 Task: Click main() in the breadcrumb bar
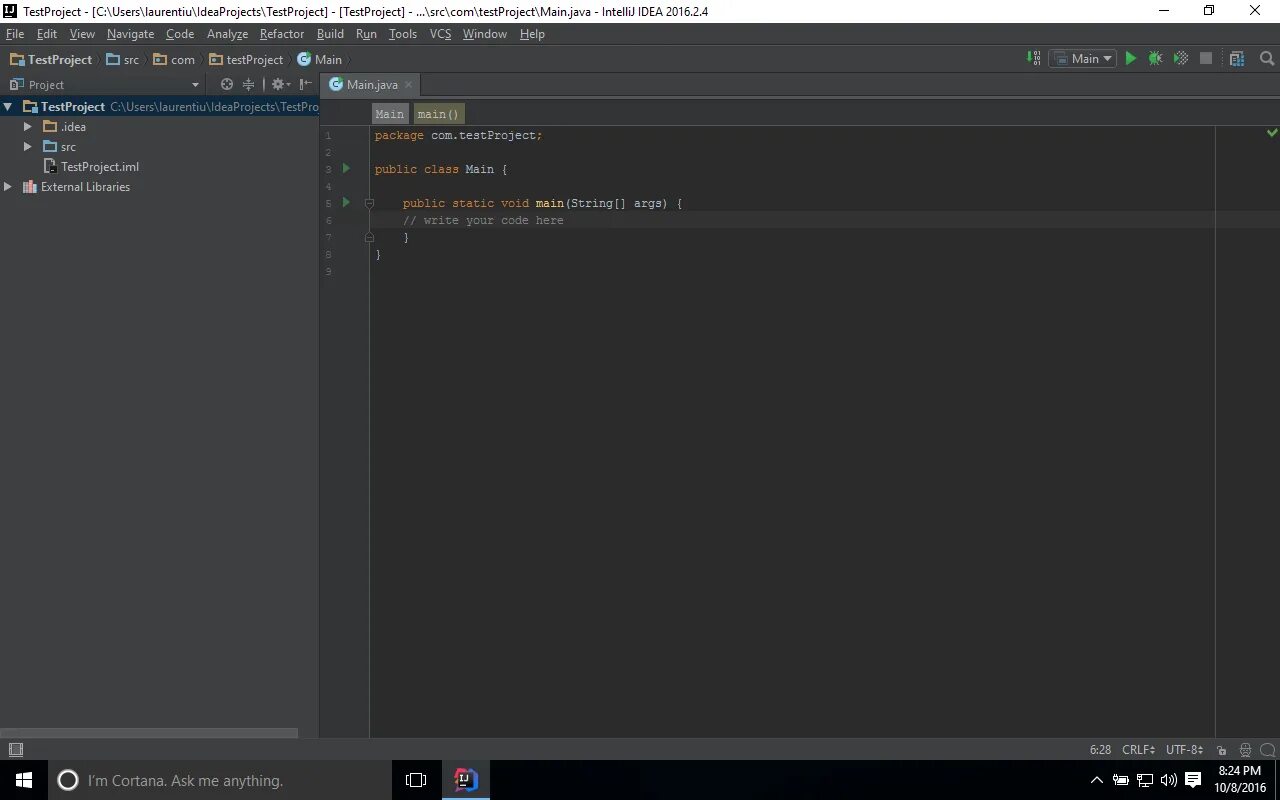pos(437,113)
